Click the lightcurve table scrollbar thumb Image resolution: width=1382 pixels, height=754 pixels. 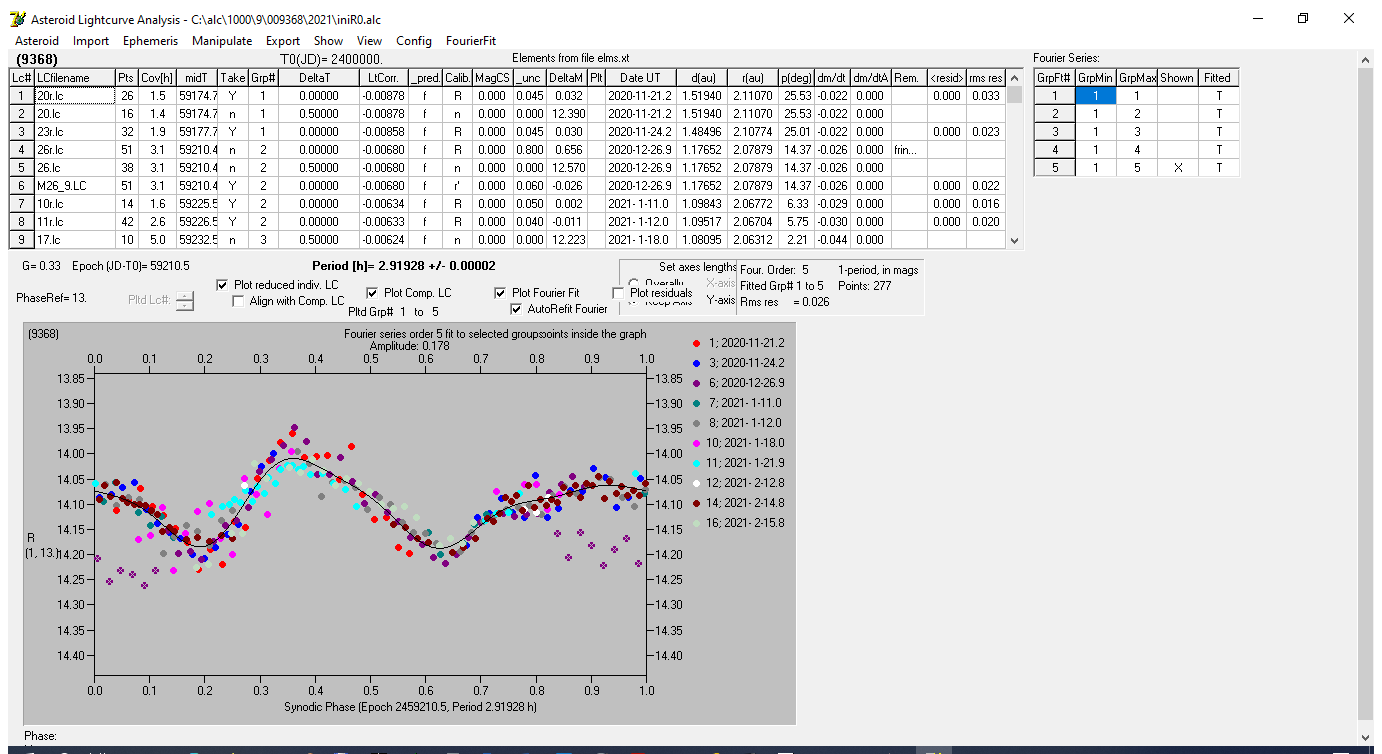(x=1015, y=95)
